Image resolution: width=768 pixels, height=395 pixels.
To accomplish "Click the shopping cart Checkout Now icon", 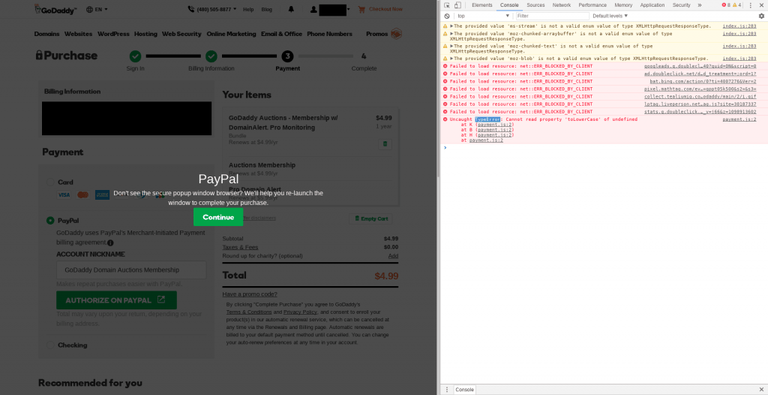I will pos(361,9).
